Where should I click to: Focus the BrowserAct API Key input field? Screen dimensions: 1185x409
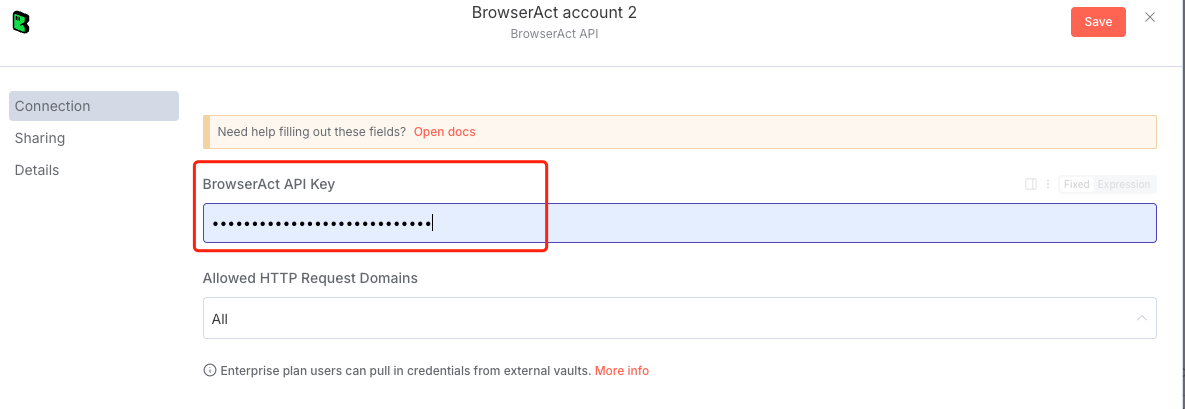(679, 223)
